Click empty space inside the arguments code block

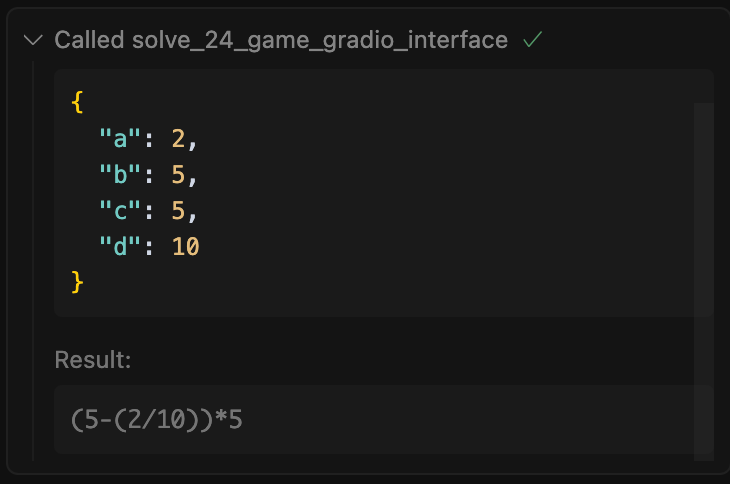(x=419, y=195)
